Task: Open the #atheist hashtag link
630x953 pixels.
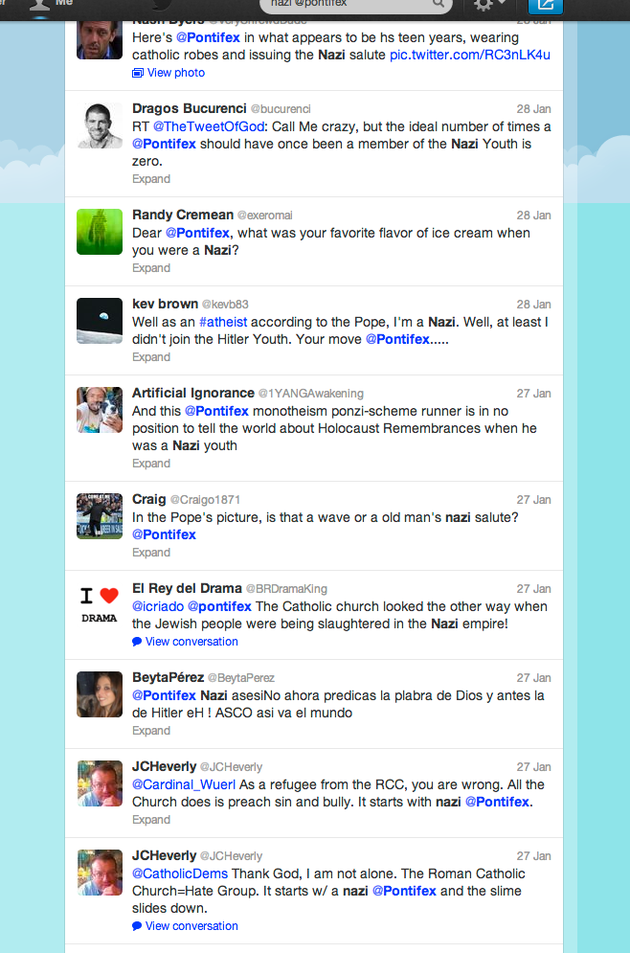Action: [223, 322]
